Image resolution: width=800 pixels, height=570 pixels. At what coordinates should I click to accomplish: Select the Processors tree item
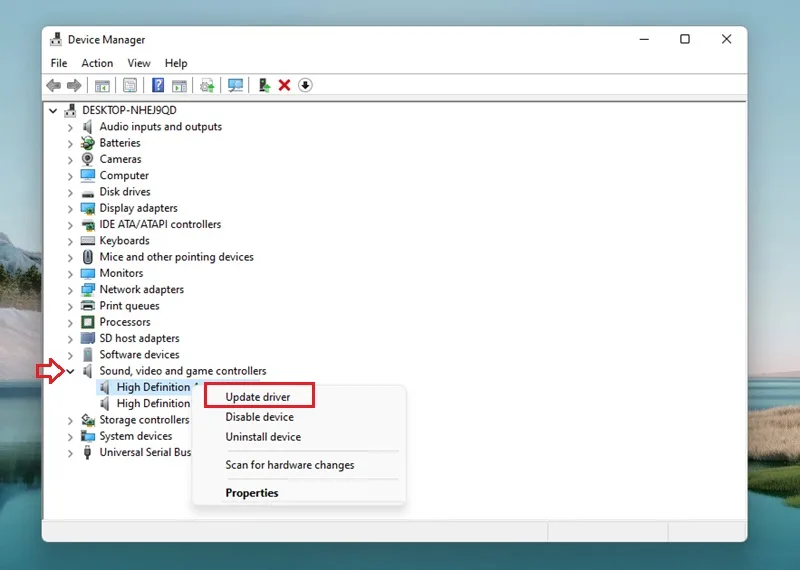[x=125, y=322]
